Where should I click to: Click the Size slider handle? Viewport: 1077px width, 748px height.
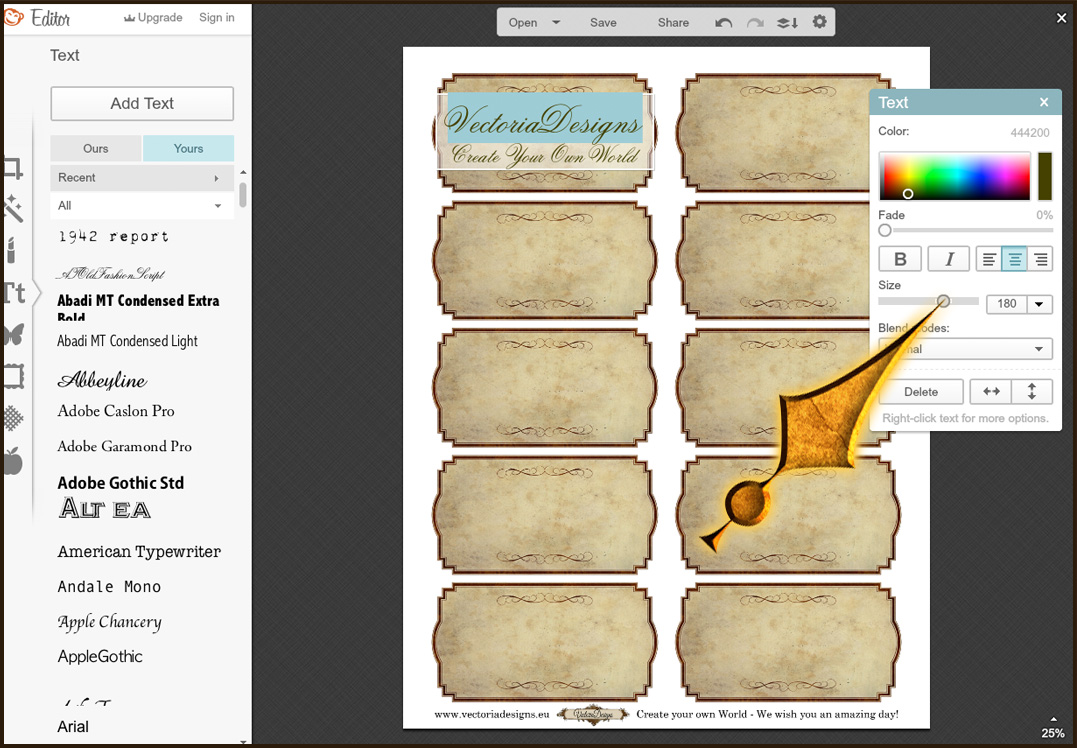[943, 301]
